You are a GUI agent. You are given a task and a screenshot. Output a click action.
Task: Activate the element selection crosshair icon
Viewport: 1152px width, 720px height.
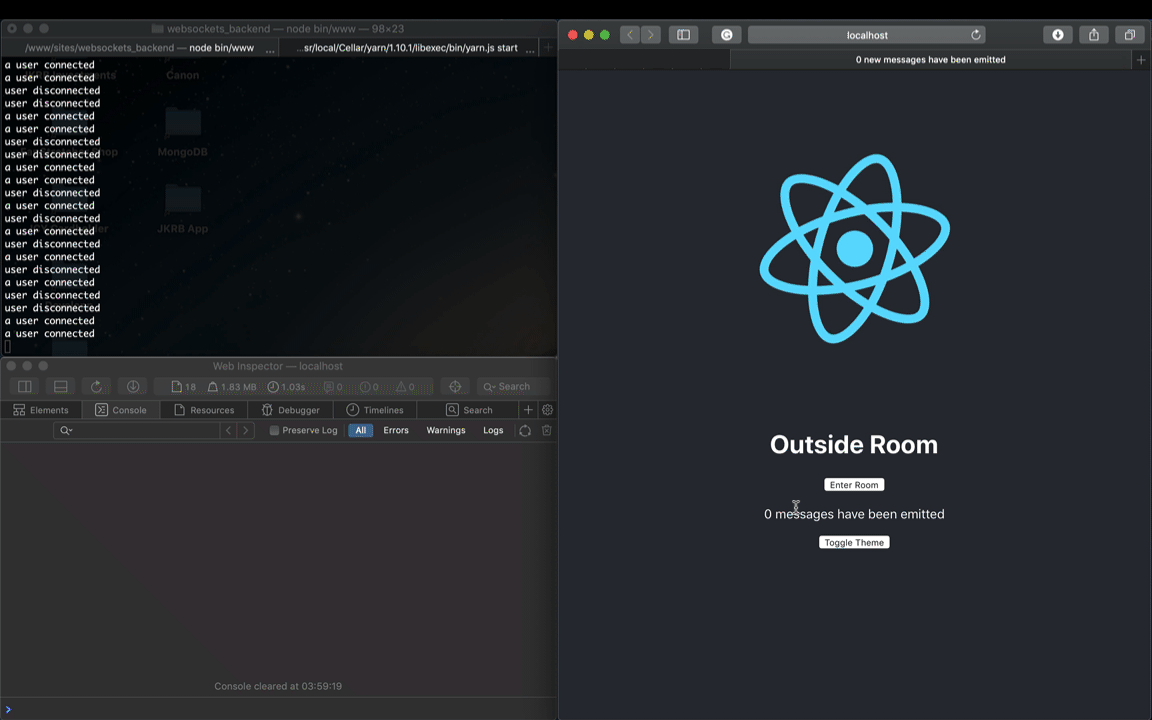456,386
